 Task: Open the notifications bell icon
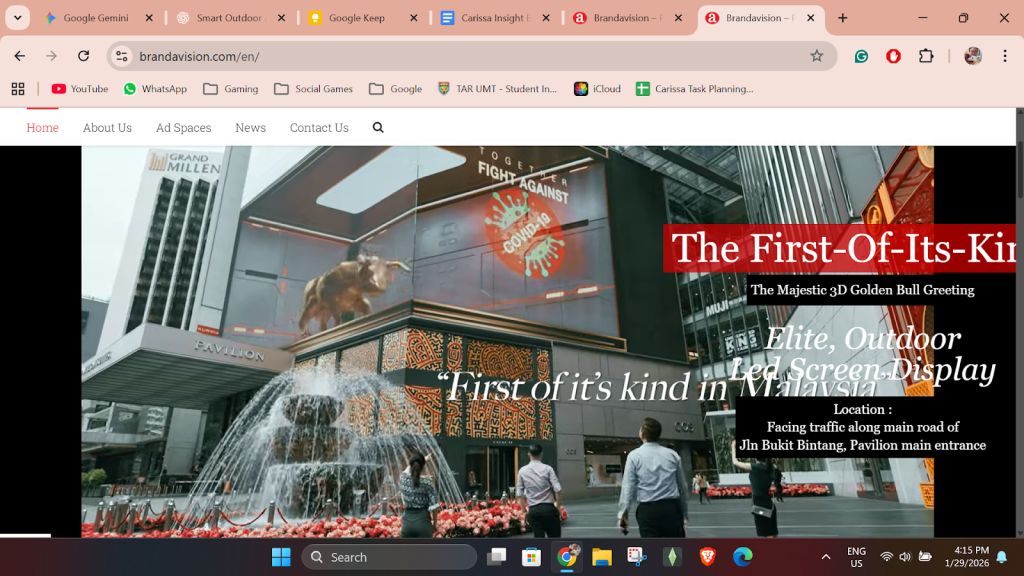point(1002,557)
